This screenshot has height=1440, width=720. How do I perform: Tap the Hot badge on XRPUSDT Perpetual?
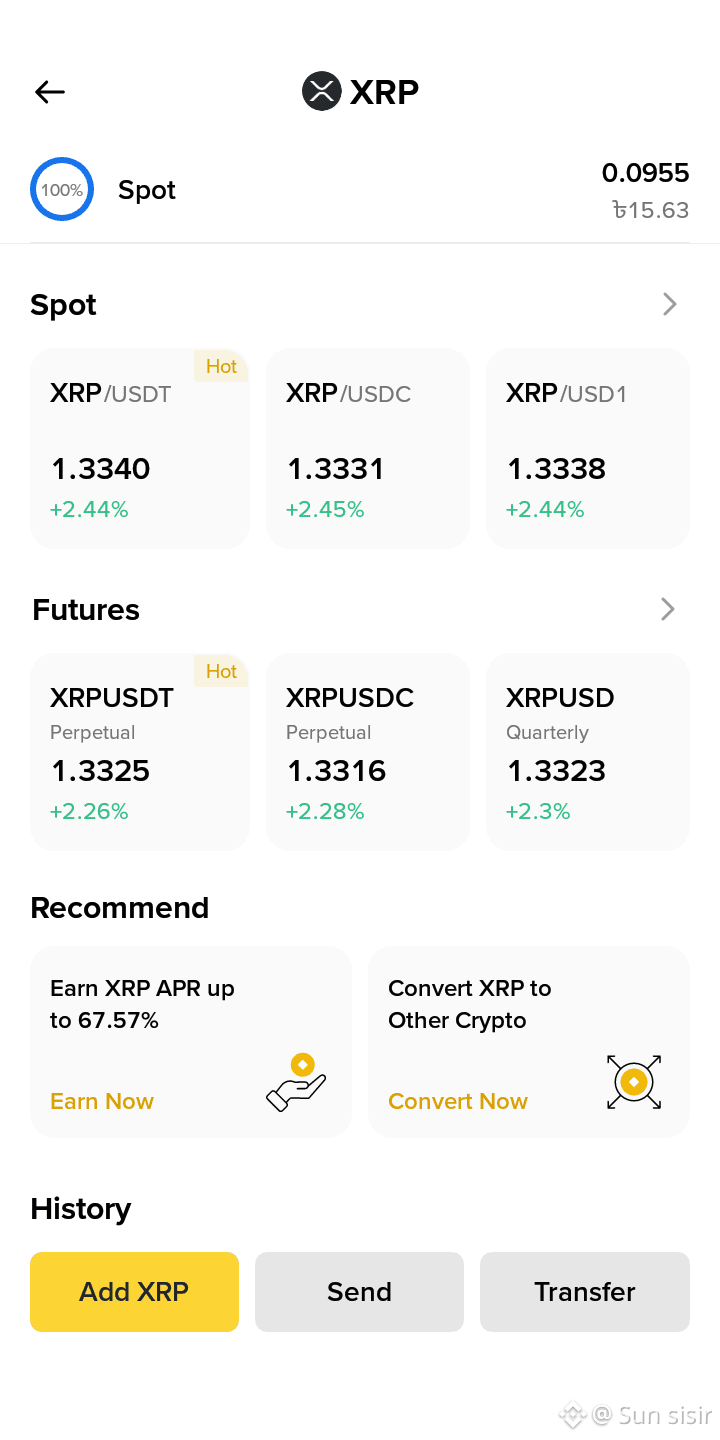pos(221,671)
